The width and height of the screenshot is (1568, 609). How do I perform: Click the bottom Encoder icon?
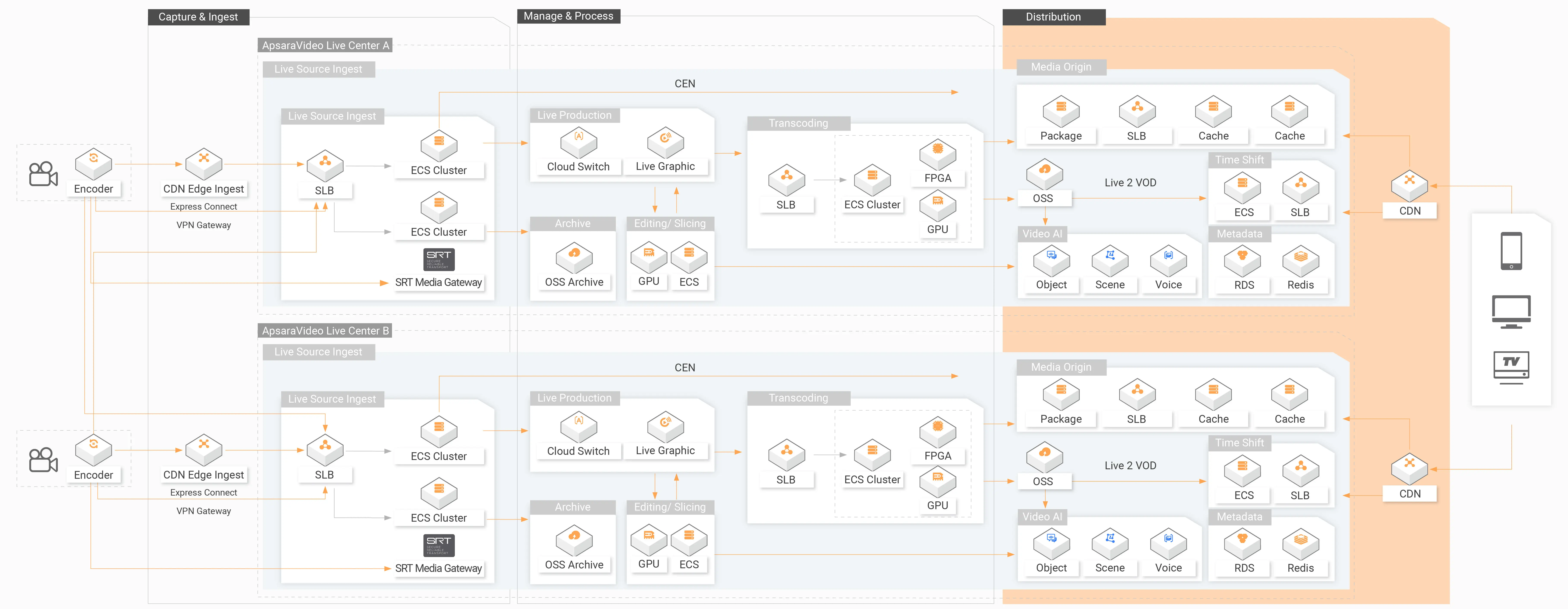(x=93, y=450)
